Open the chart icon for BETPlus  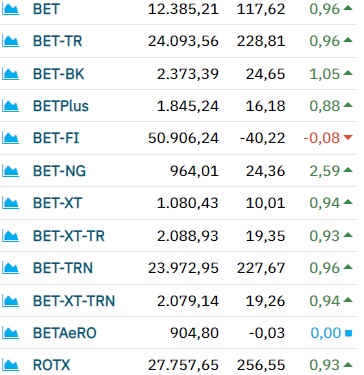[10, 106]
